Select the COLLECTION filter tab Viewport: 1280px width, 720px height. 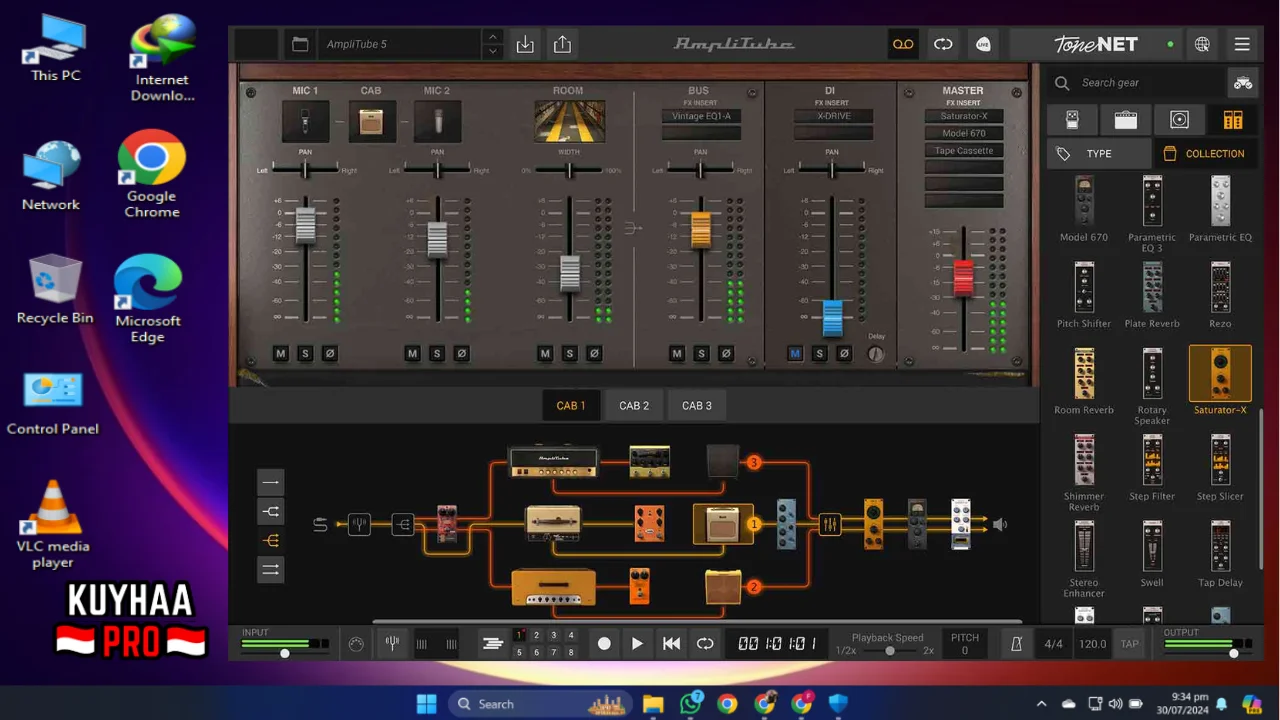1205,154
